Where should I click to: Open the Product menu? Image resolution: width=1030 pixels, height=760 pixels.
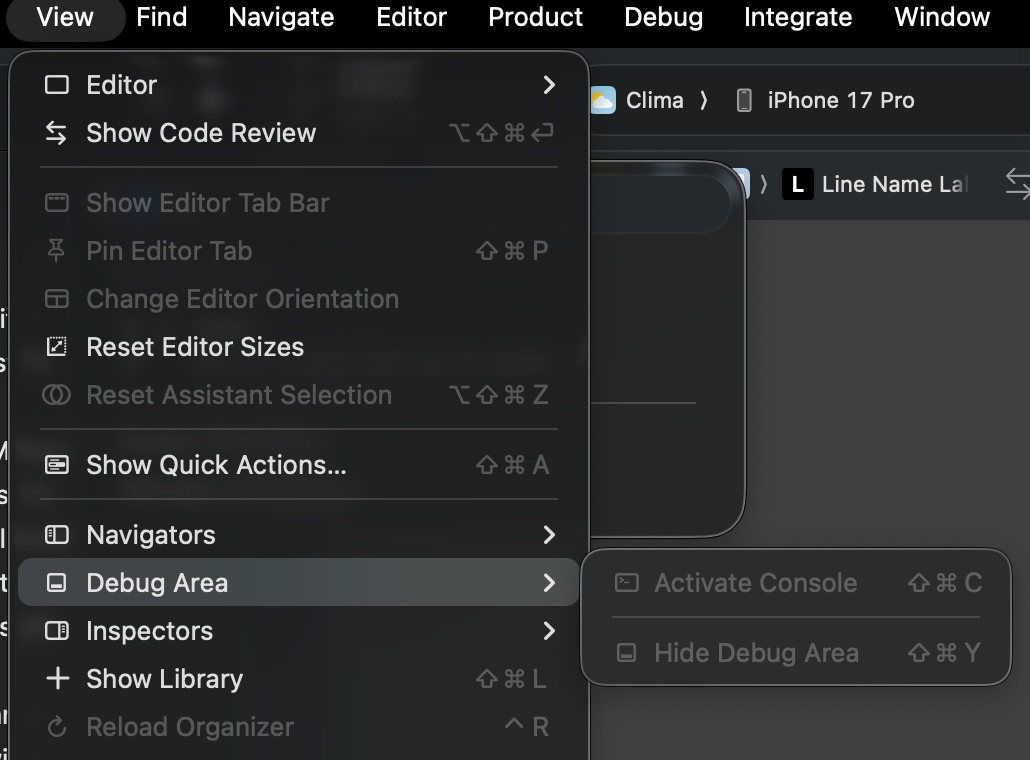tap(535, 17)
